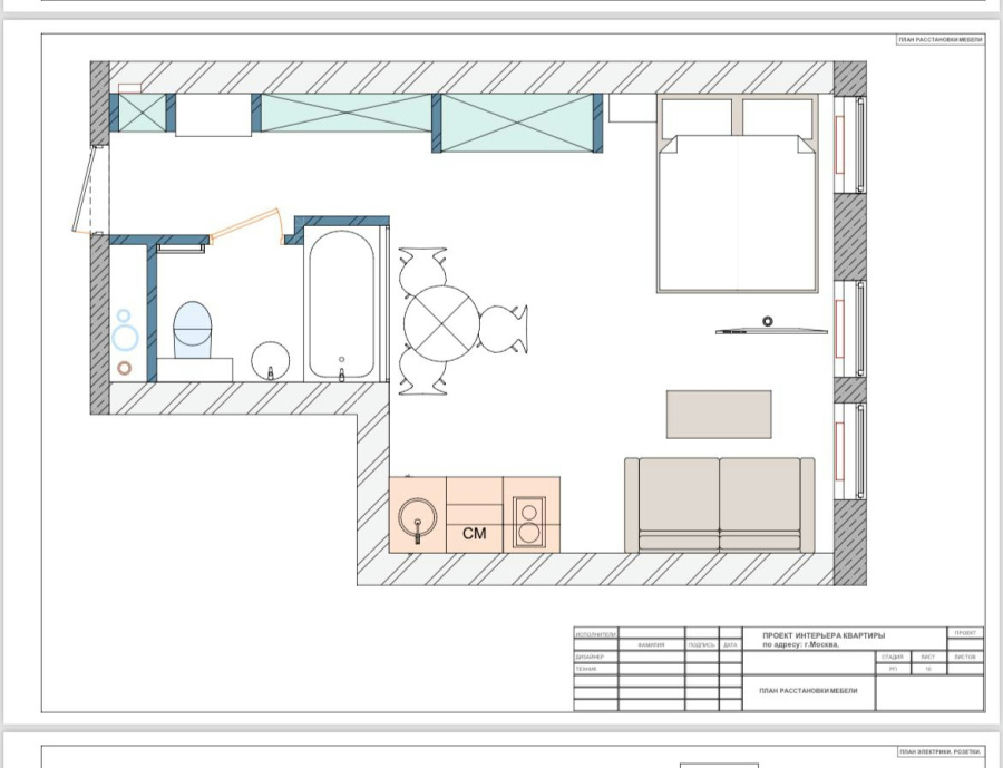Select the rectangular coffee table
This screenshot has width=1003, height=768.
point(718,414)
